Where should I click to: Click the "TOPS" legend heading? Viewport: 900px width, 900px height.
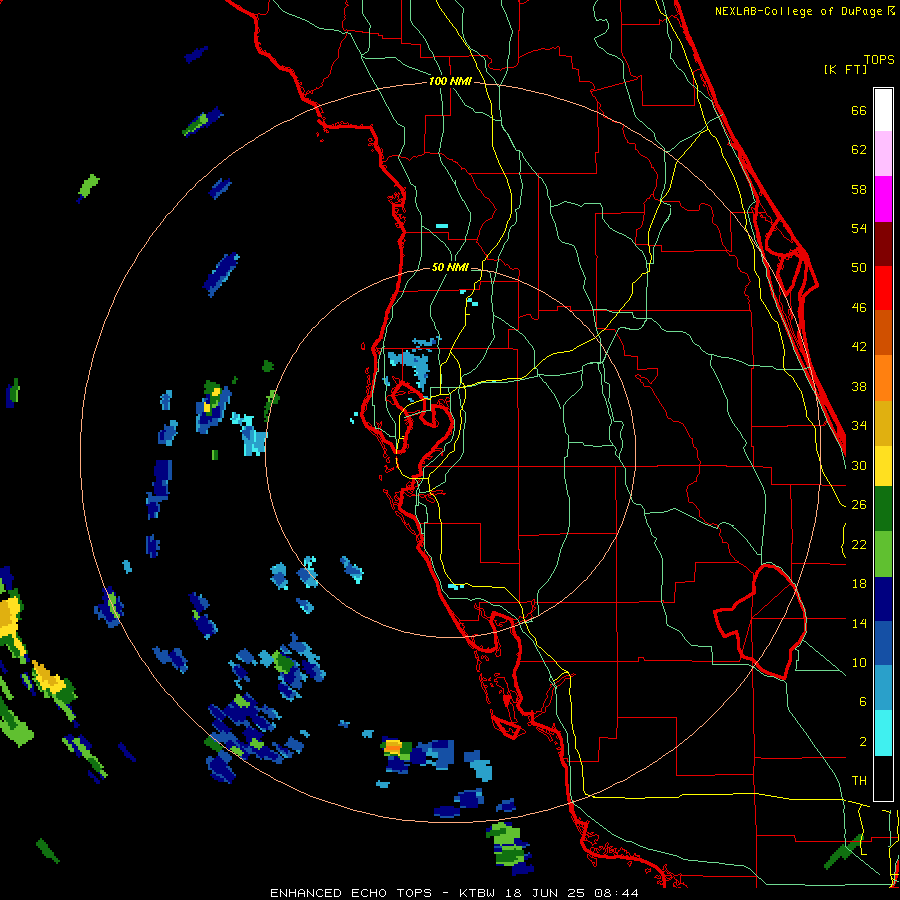point(879,59)
